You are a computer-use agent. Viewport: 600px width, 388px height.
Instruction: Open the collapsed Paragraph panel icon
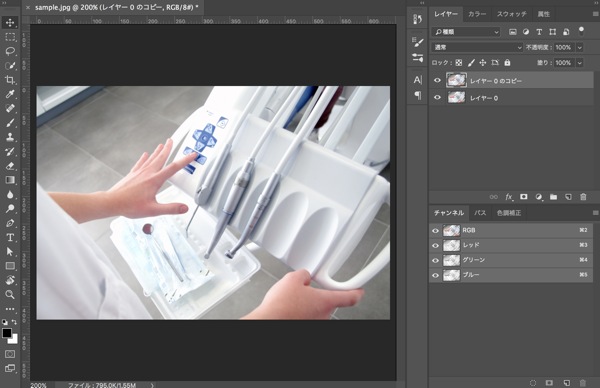tap(417, 95)
